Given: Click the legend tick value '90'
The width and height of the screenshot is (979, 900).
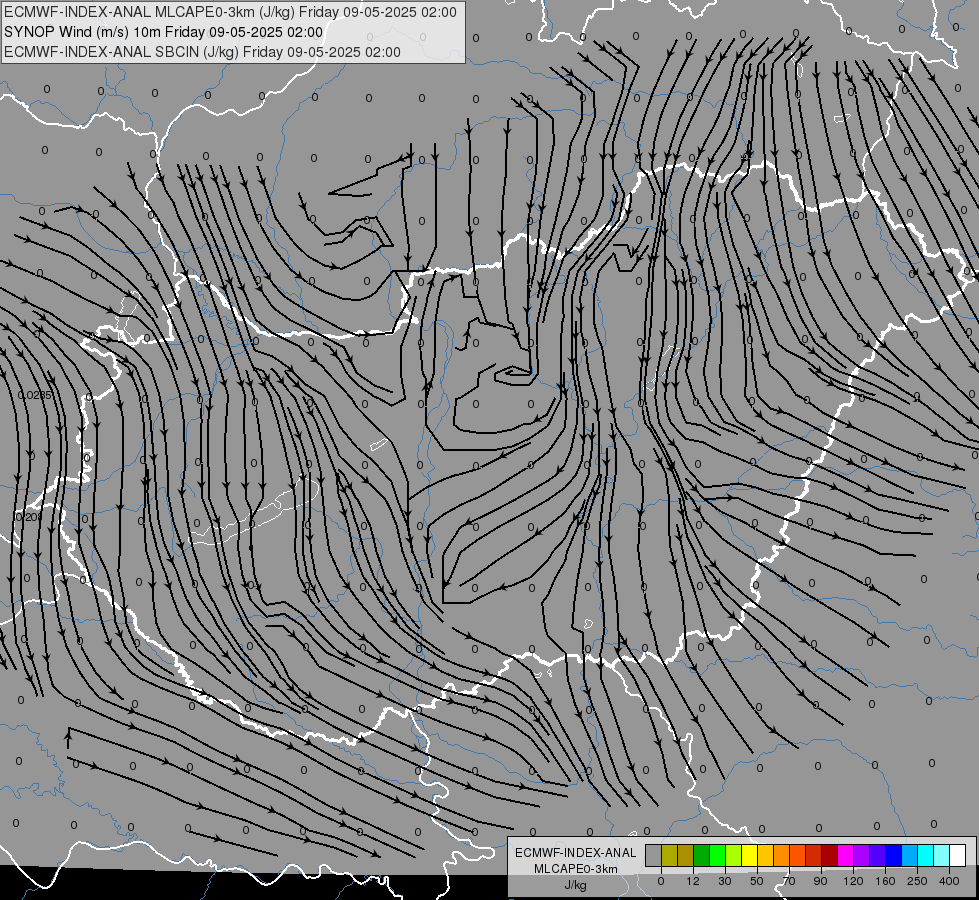Looking at the screenshot, I should (820, 881).
